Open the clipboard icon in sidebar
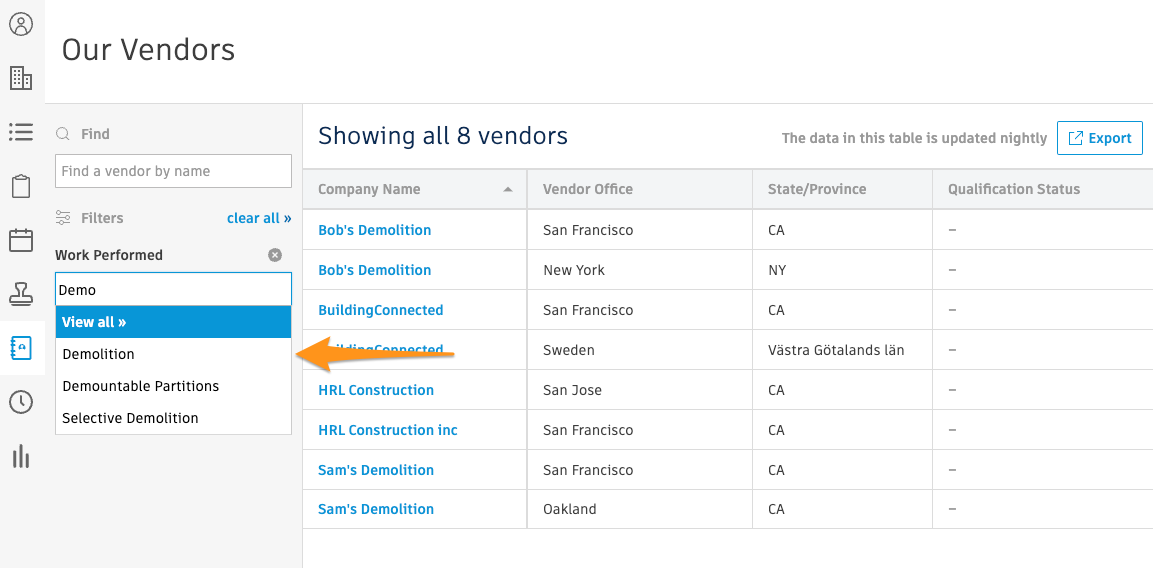This screenshot has width=1153, height=568. (21, 186)
